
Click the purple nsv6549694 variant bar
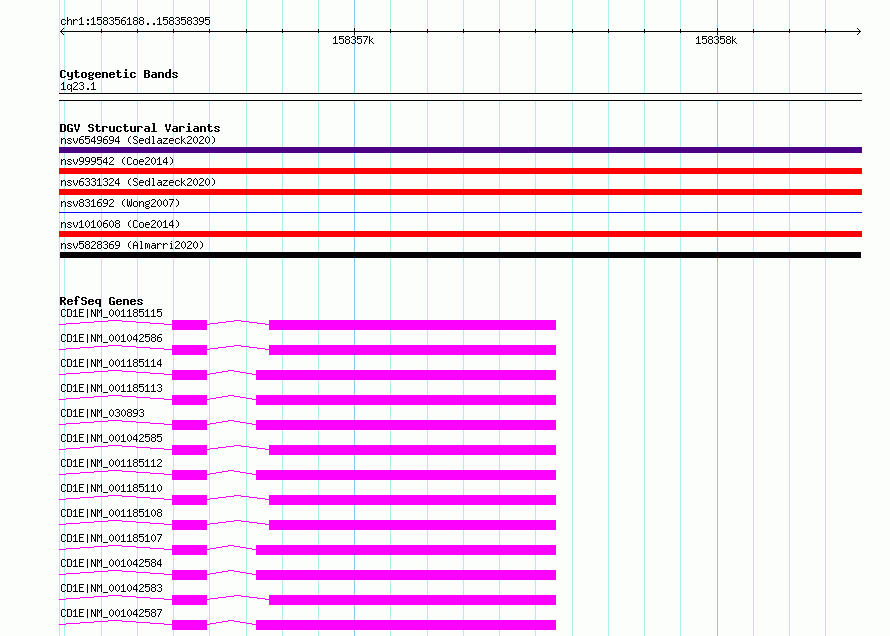(460, 150)
